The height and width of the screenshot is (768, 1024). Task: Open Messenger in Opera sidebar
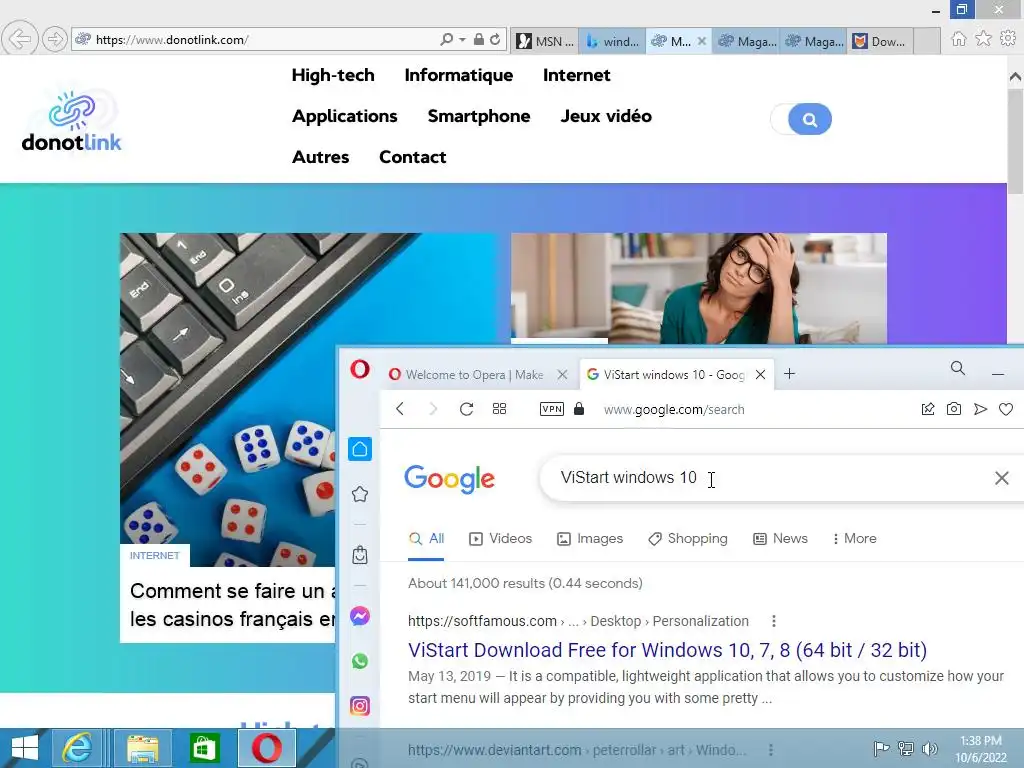pos(360,616)
